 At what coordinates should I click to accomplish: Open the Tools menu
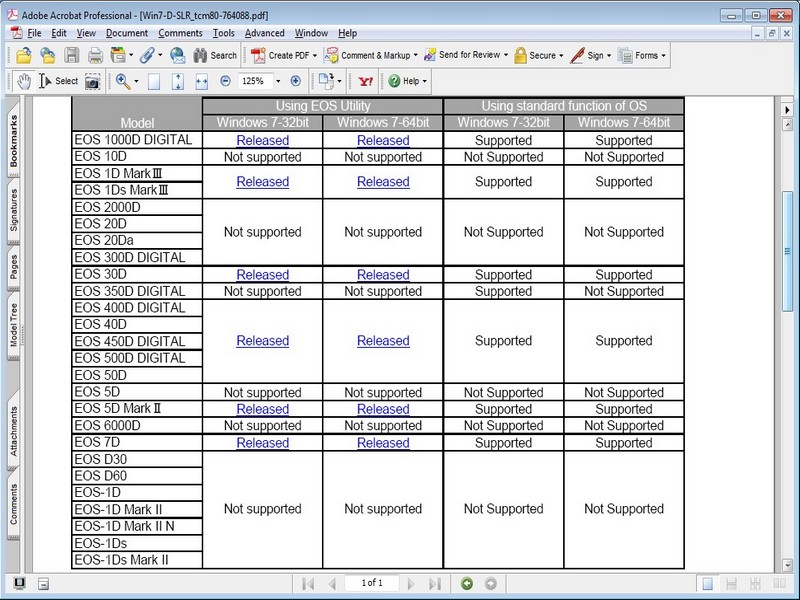pyautogui.click(x=223, y=33)
